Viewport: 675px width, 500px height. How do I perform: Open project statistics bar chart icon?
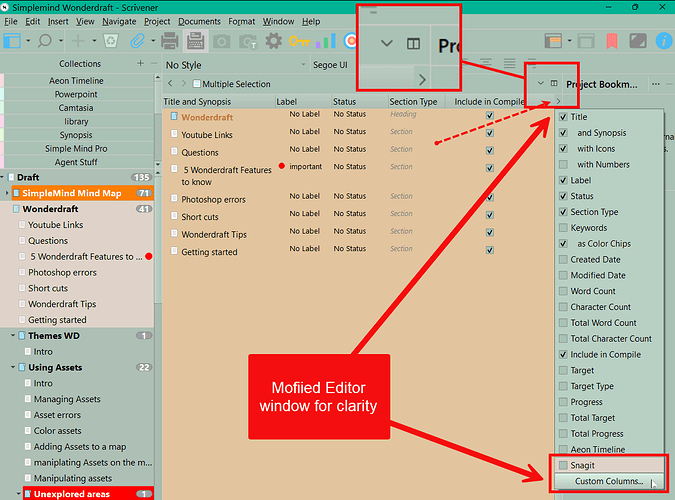(325, 42)
